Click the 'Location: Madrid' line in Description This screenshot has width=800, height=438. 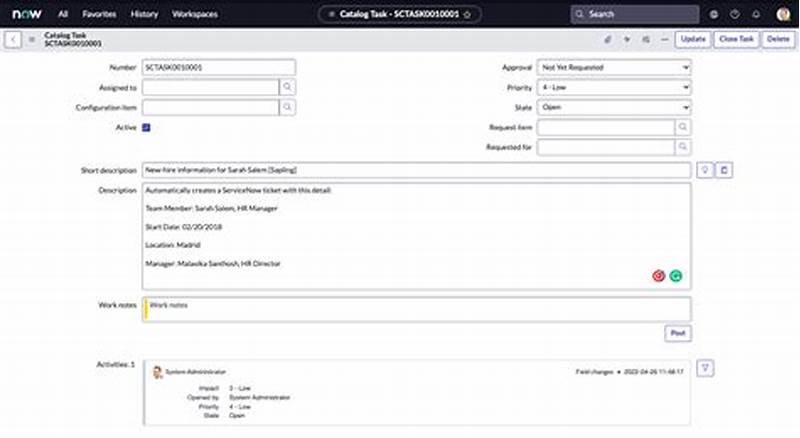pos(173,245)
